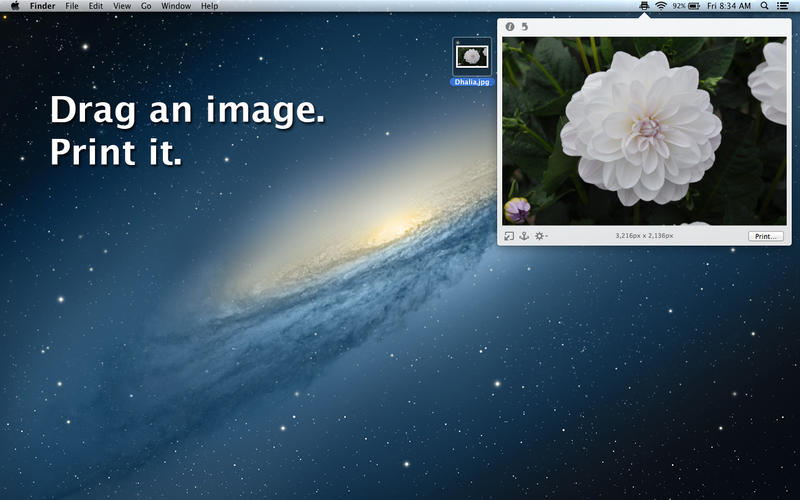Open the View menu
The image size is (800, 500).
(x=122, y=6)
